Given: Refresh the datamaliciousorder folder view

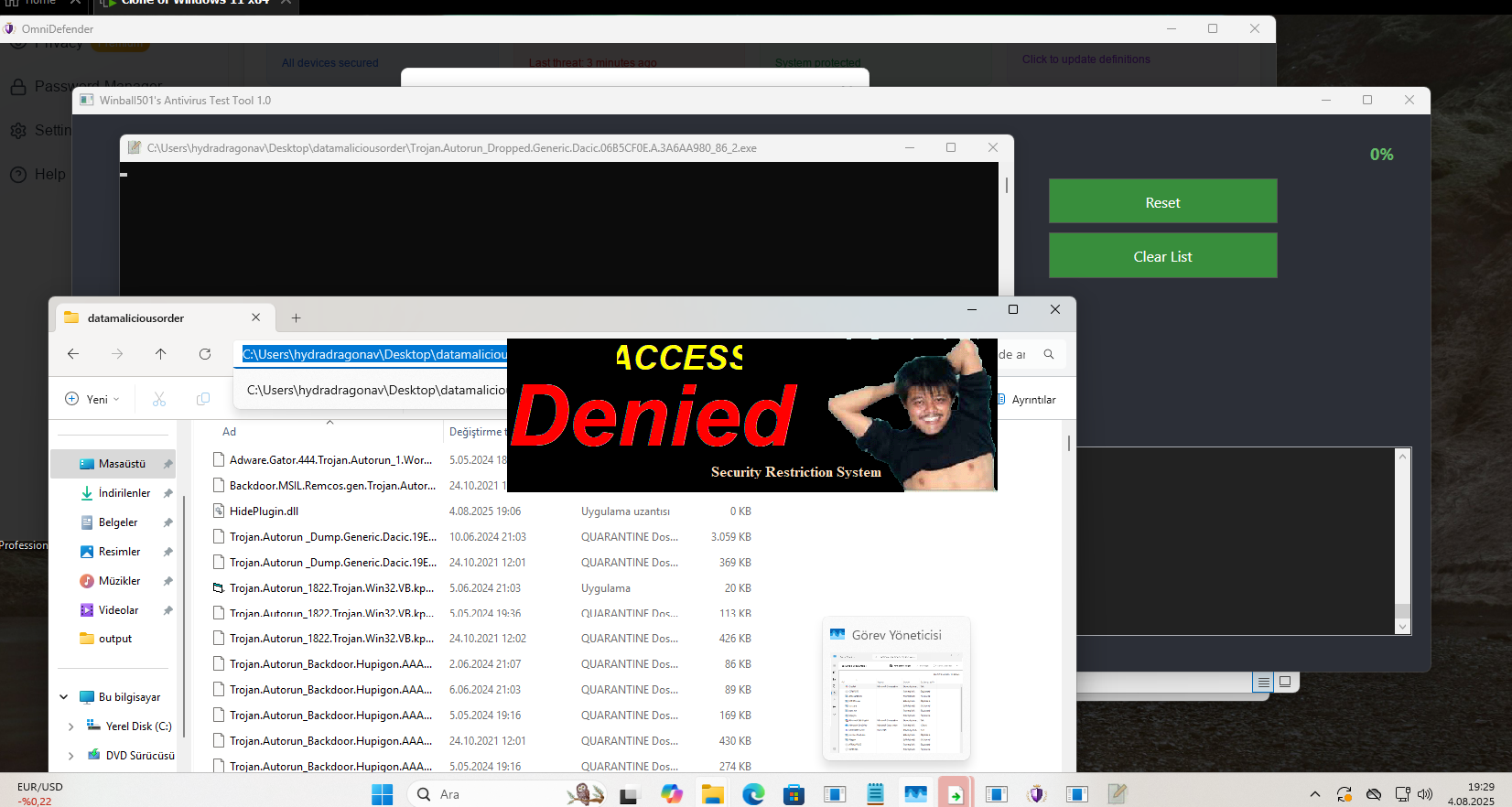Looking at the screenshot, I should coord(205,354).
